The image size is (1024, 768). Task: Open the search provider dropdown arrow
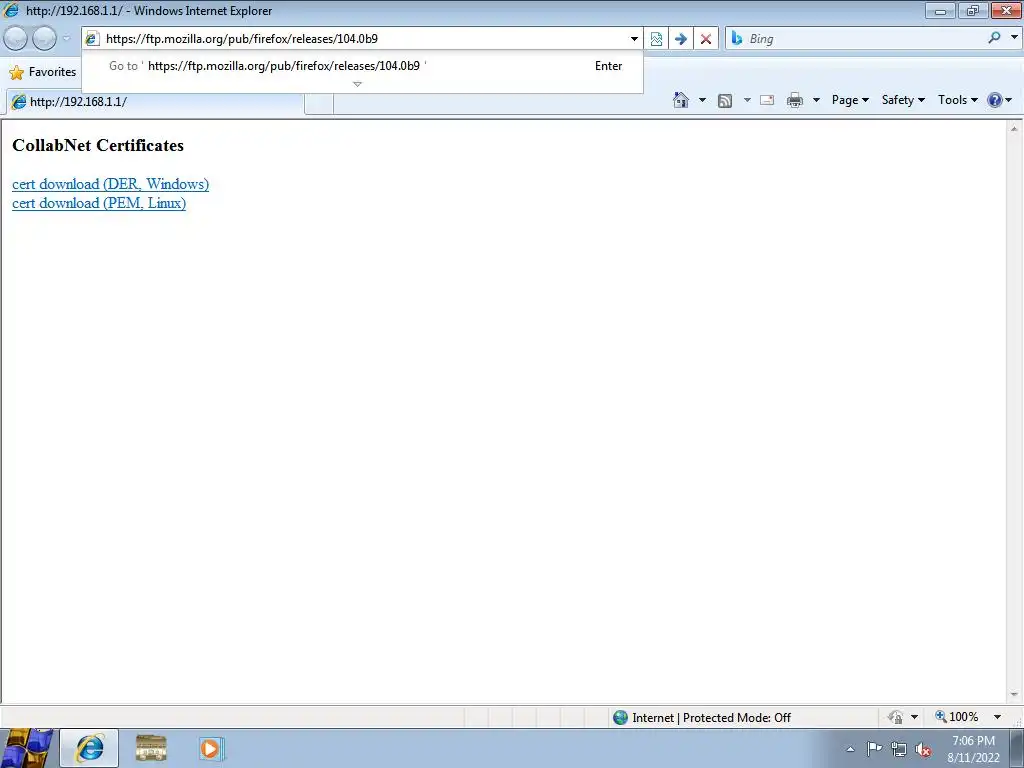click(x=1014, y=37)
